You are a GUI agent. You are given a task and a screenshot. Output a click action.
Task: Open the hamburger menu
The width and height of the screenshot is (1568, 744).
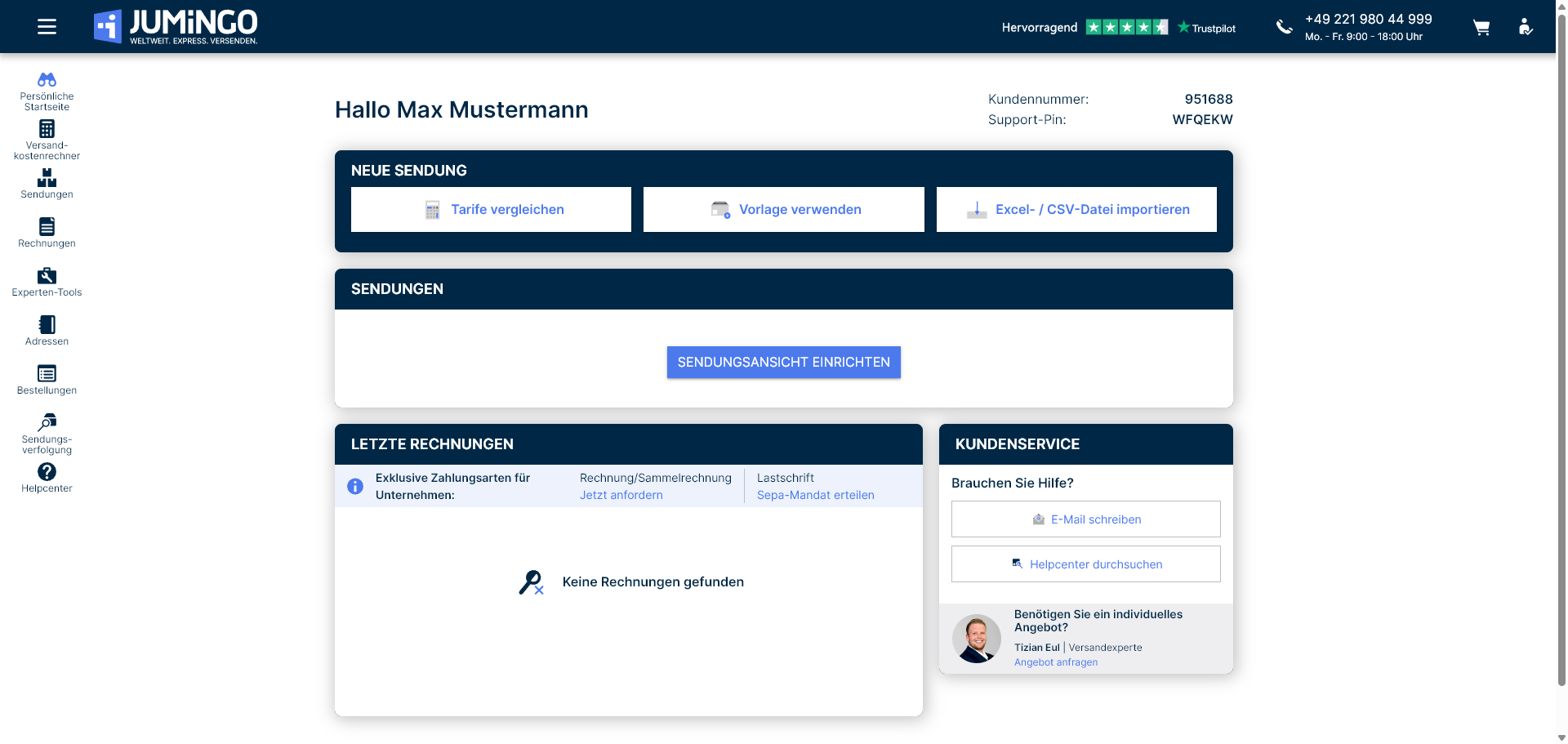(x=47, y=27)
